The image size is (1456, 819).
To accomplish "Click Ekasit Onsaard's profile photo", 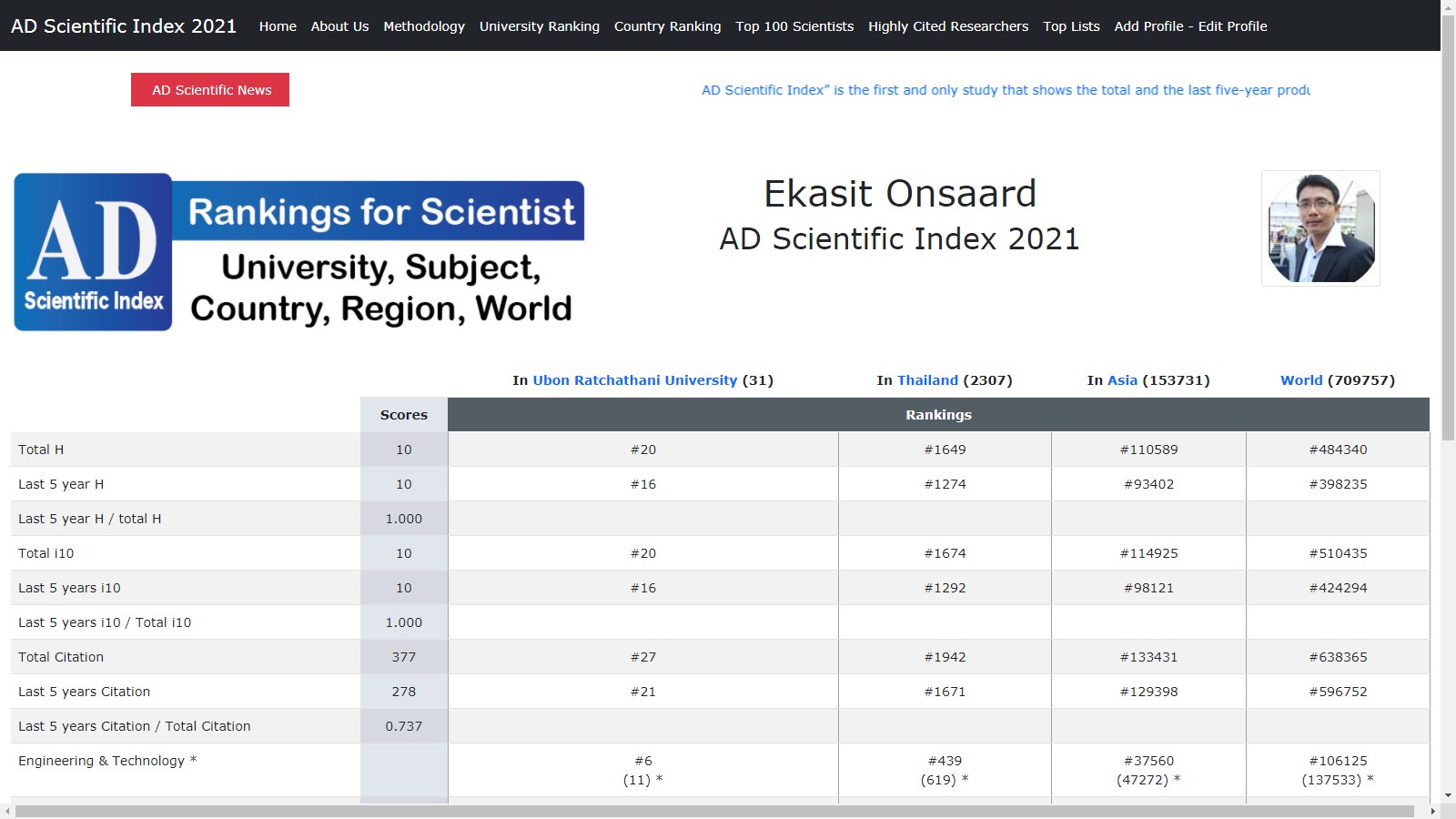I will coord(1320,228).
